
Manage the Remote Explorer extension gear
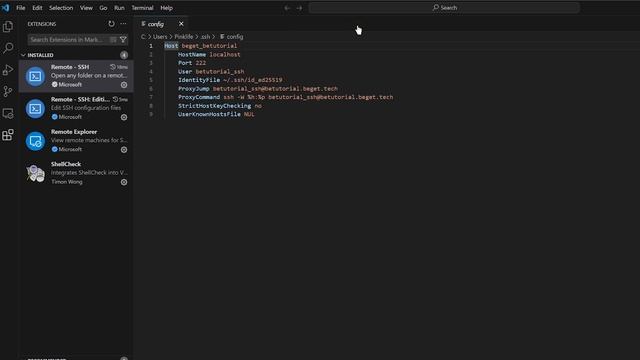tap(124, 150)
